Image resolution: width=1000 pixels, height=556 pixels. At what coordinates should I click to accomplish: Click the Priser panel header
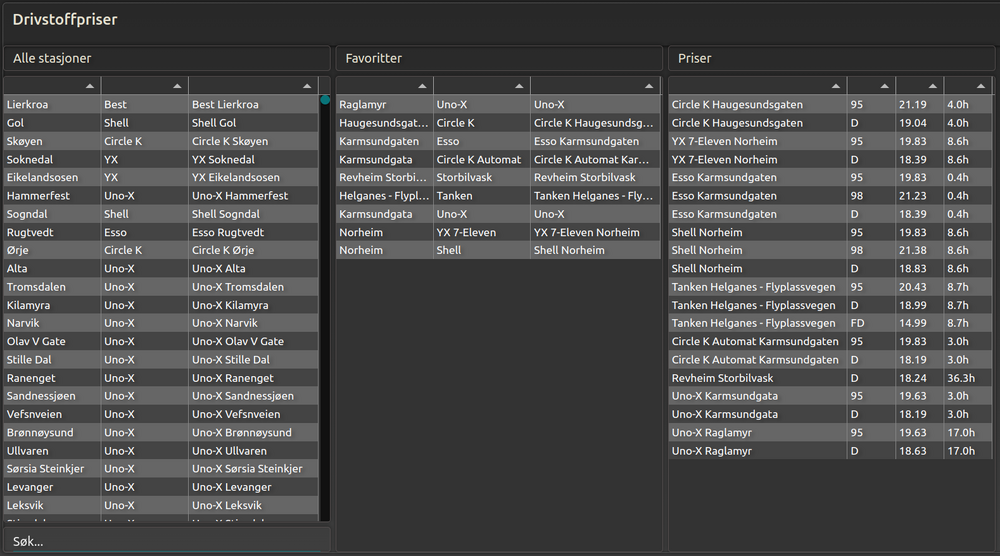pyautogui.click(x=830, y=58)
